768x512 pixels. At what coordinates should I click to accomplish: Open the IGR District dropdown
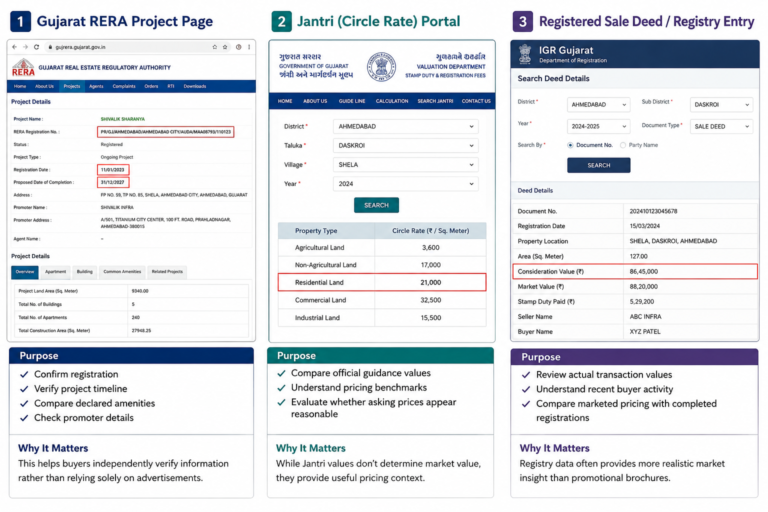[598, 105]
